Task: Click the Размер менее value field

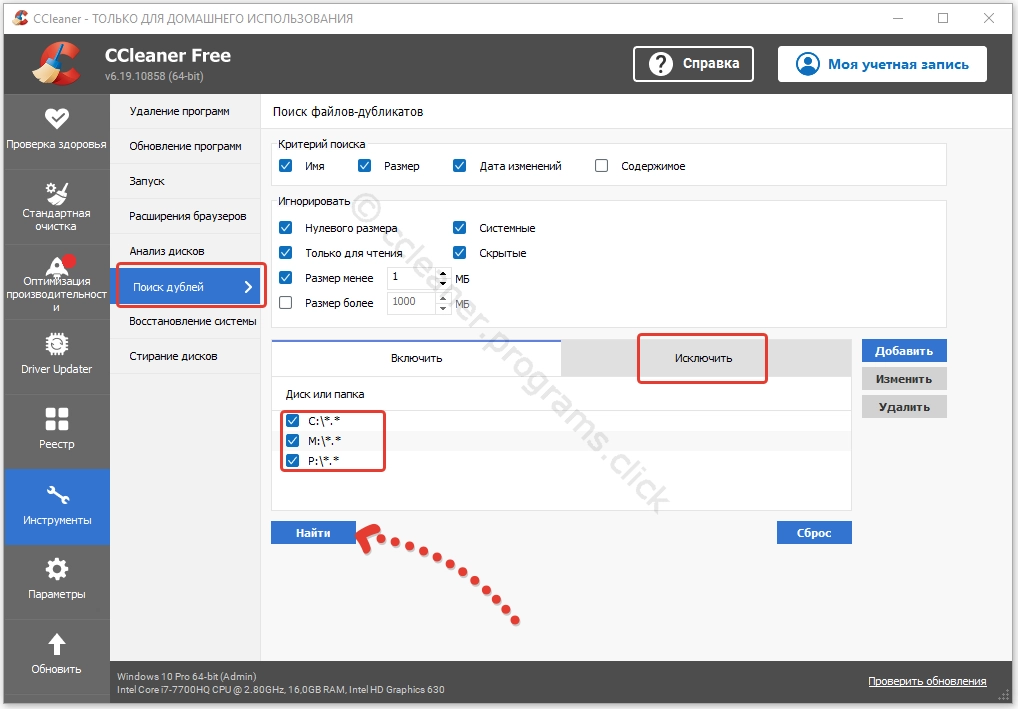Action: (x=410, y=278)
